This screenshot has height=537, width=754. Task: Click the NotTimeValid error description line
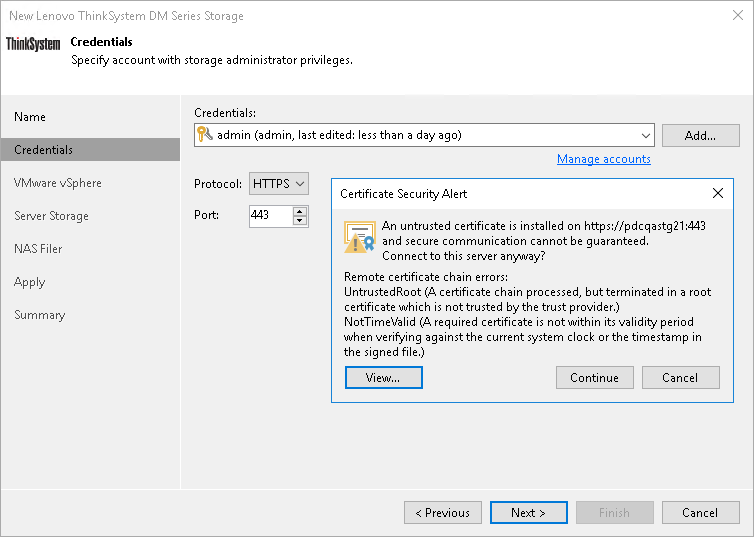tap(523, 337)
